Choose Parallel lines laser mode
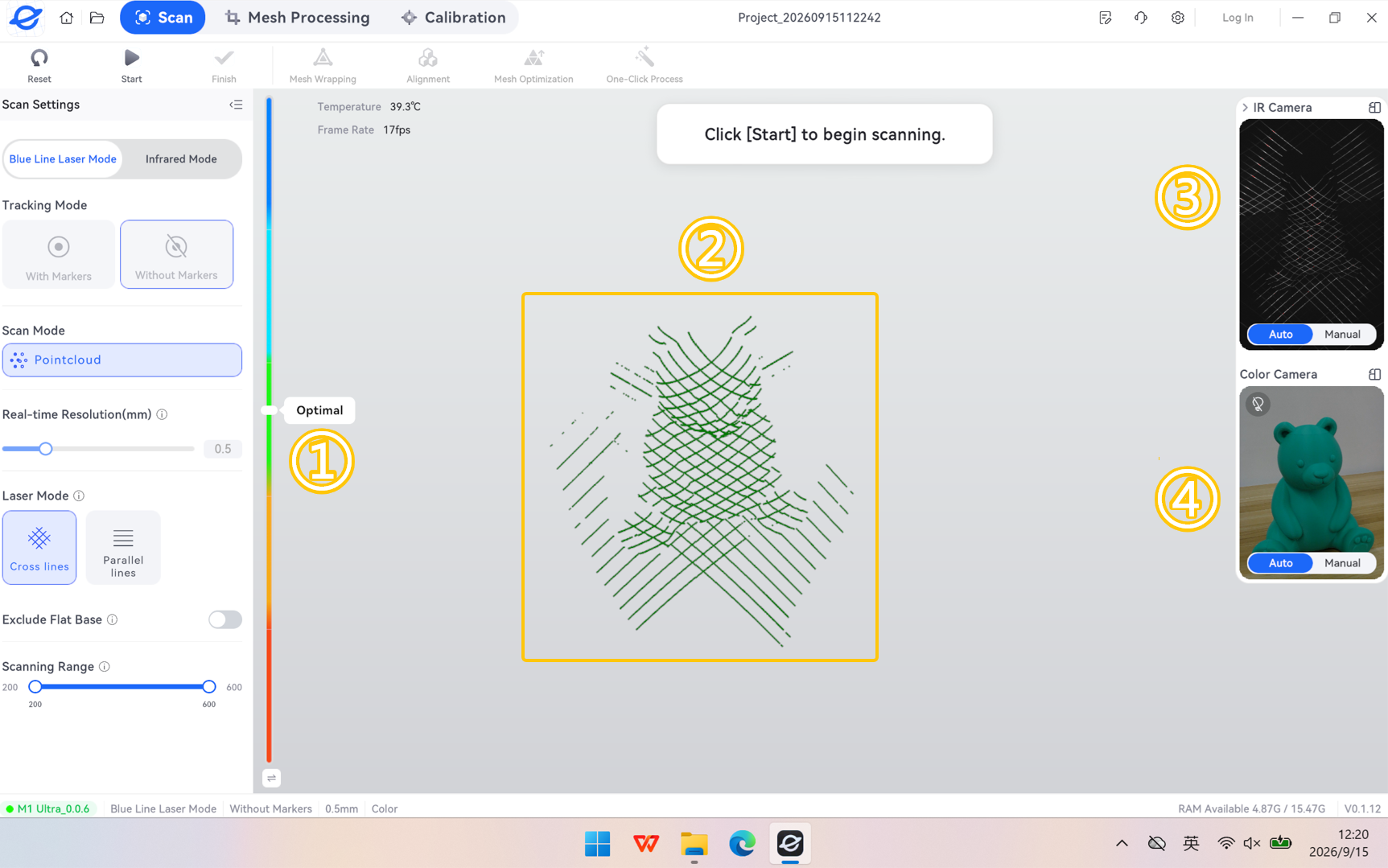The height and width of the screenshot is (868, 1388). 123,548
